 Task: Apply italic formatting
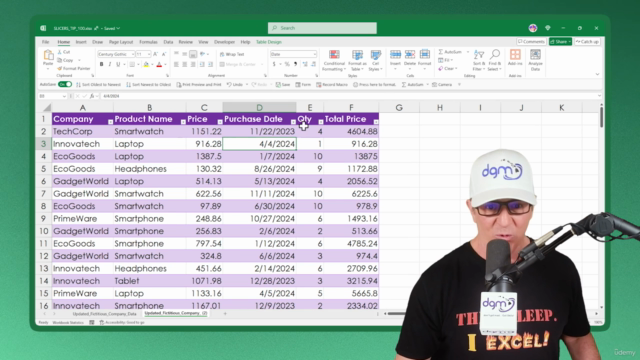109,64
